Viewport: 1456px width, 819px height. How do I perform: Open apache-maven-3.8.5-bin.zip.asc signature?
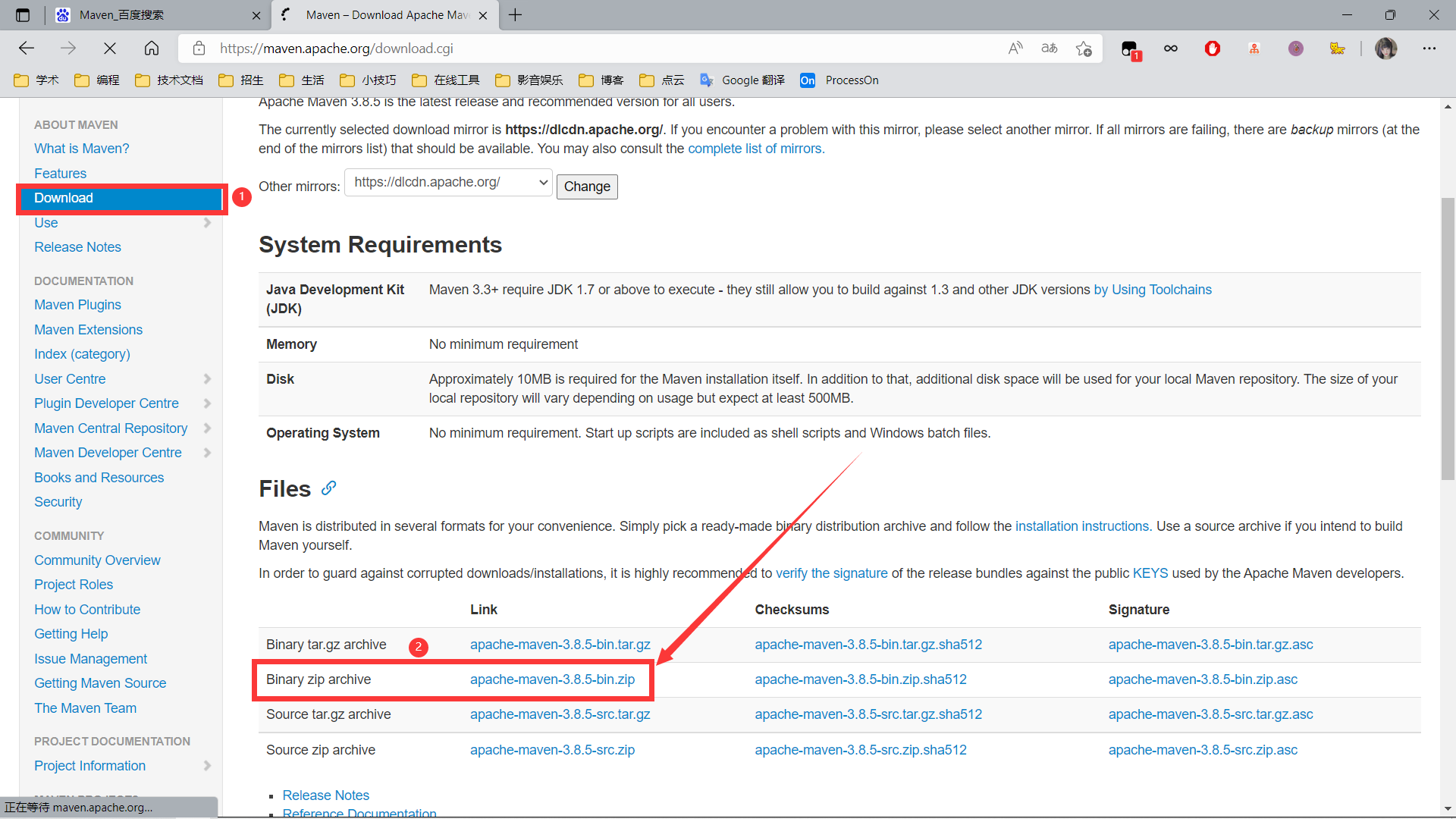1203,679
